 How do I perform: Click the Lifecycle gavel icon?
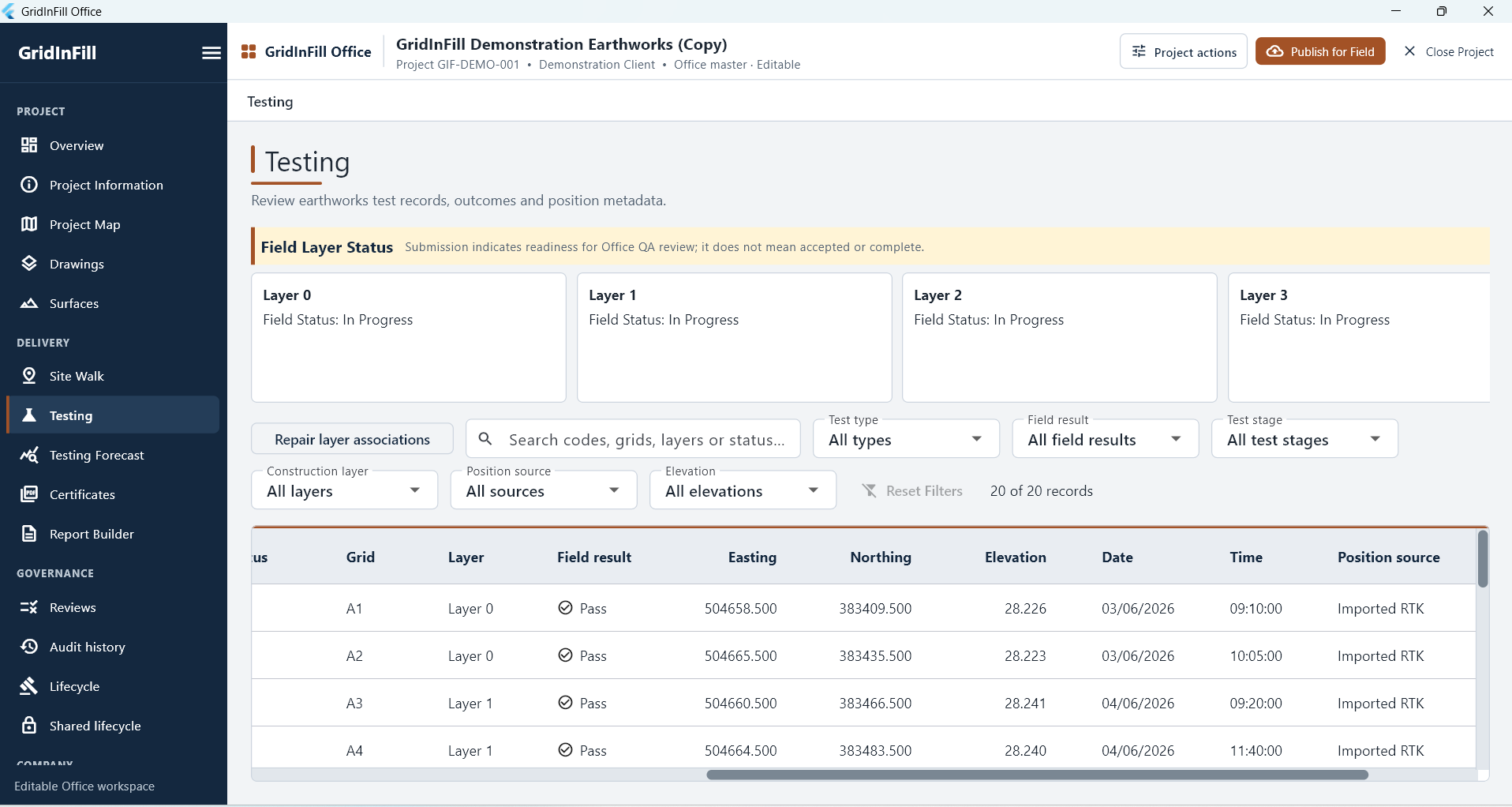(x=29, y=686)
